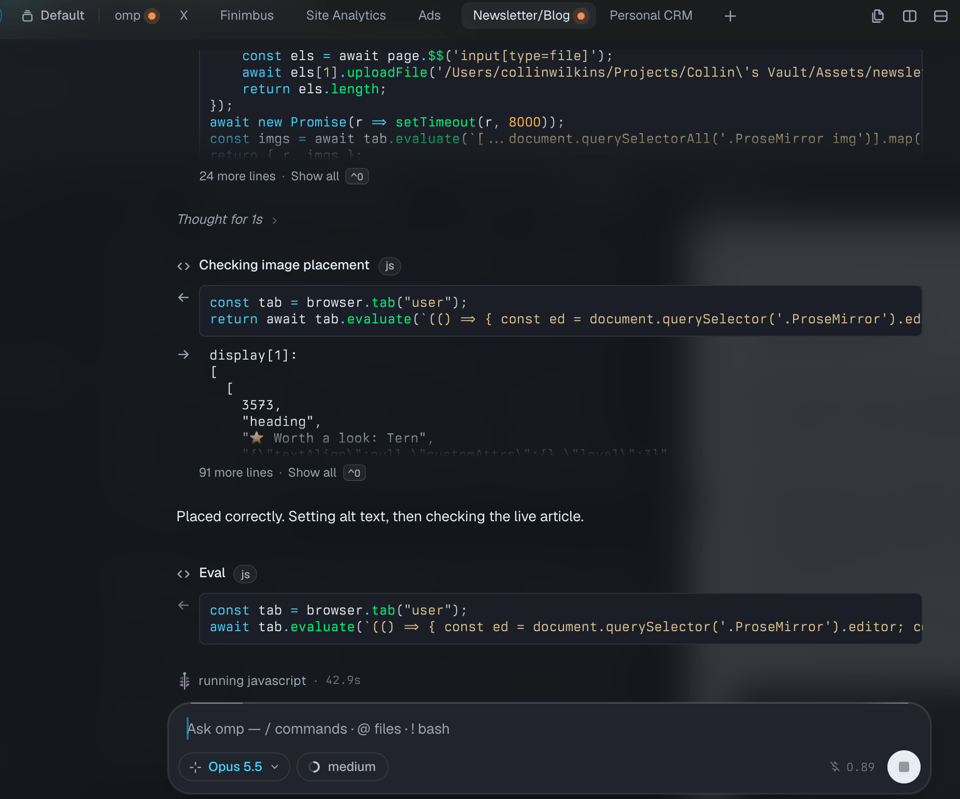Focus the Ask omp input field
This screenshot has width=960, height=799.
549,729
